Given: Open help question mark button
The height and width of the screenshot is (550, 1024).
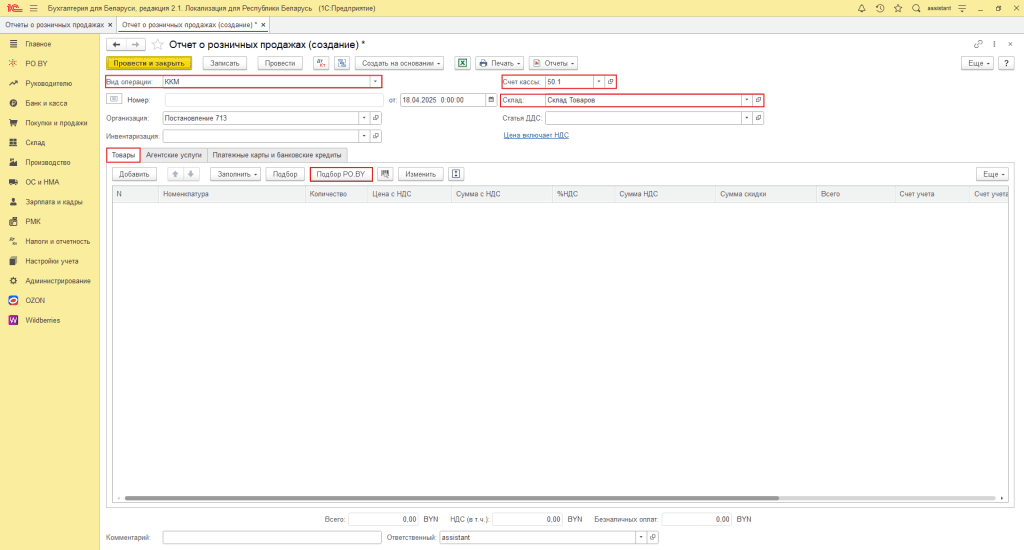Looking at the screenshot, I should (1006, 63).
